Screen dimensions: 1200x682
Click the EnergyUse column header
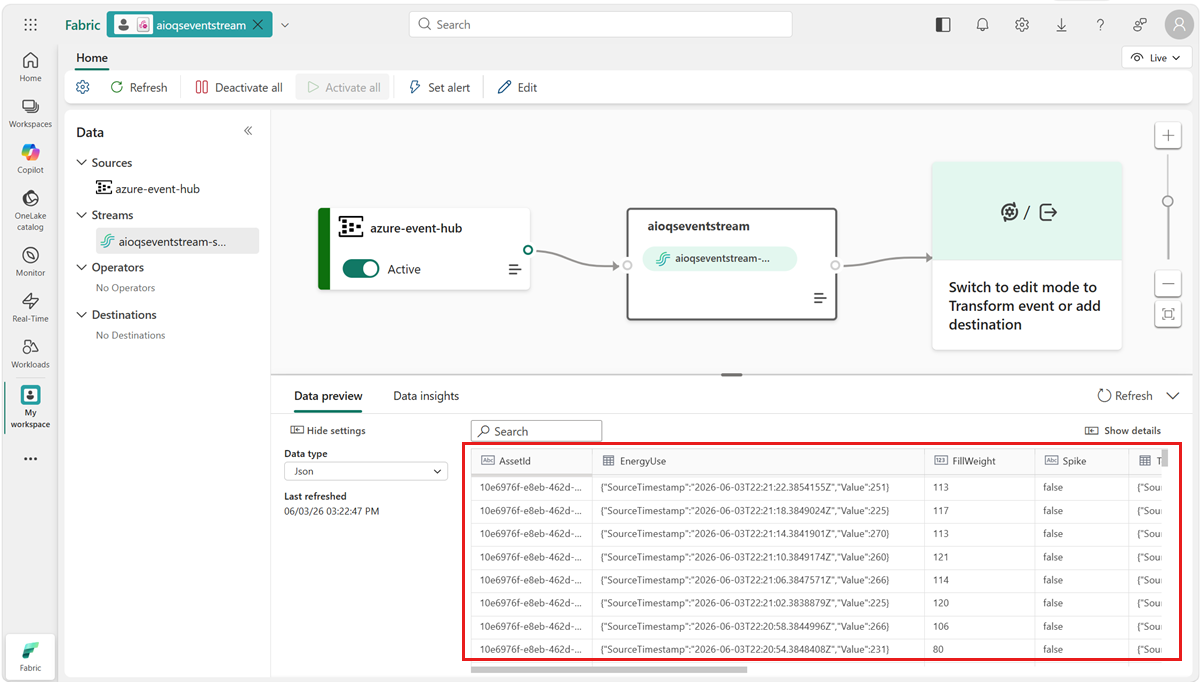[758, 461]
